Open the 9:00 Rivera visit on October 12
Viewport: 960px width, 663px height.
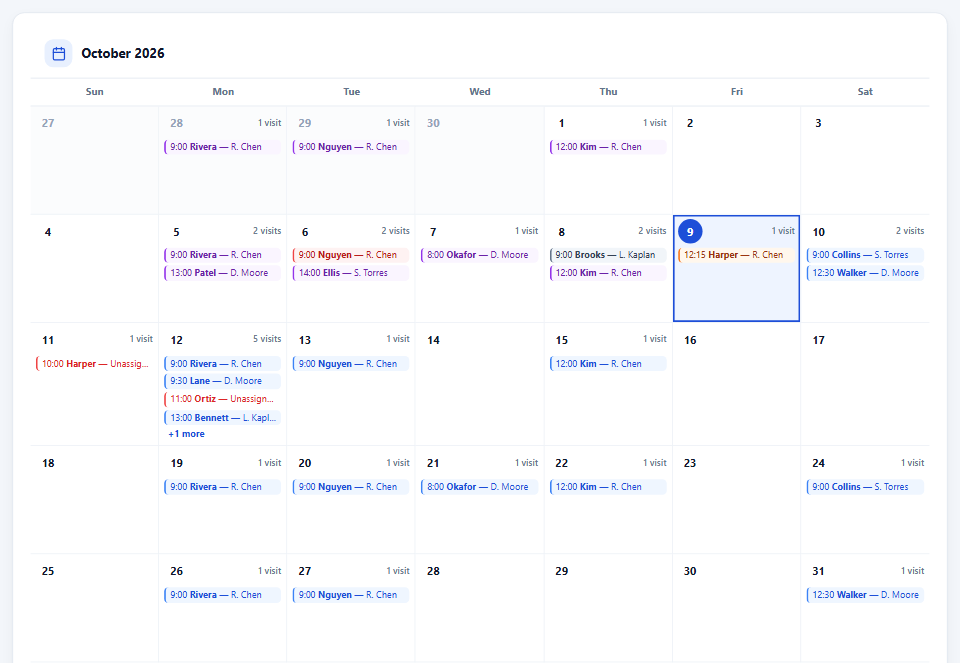(x=222, y=364)
